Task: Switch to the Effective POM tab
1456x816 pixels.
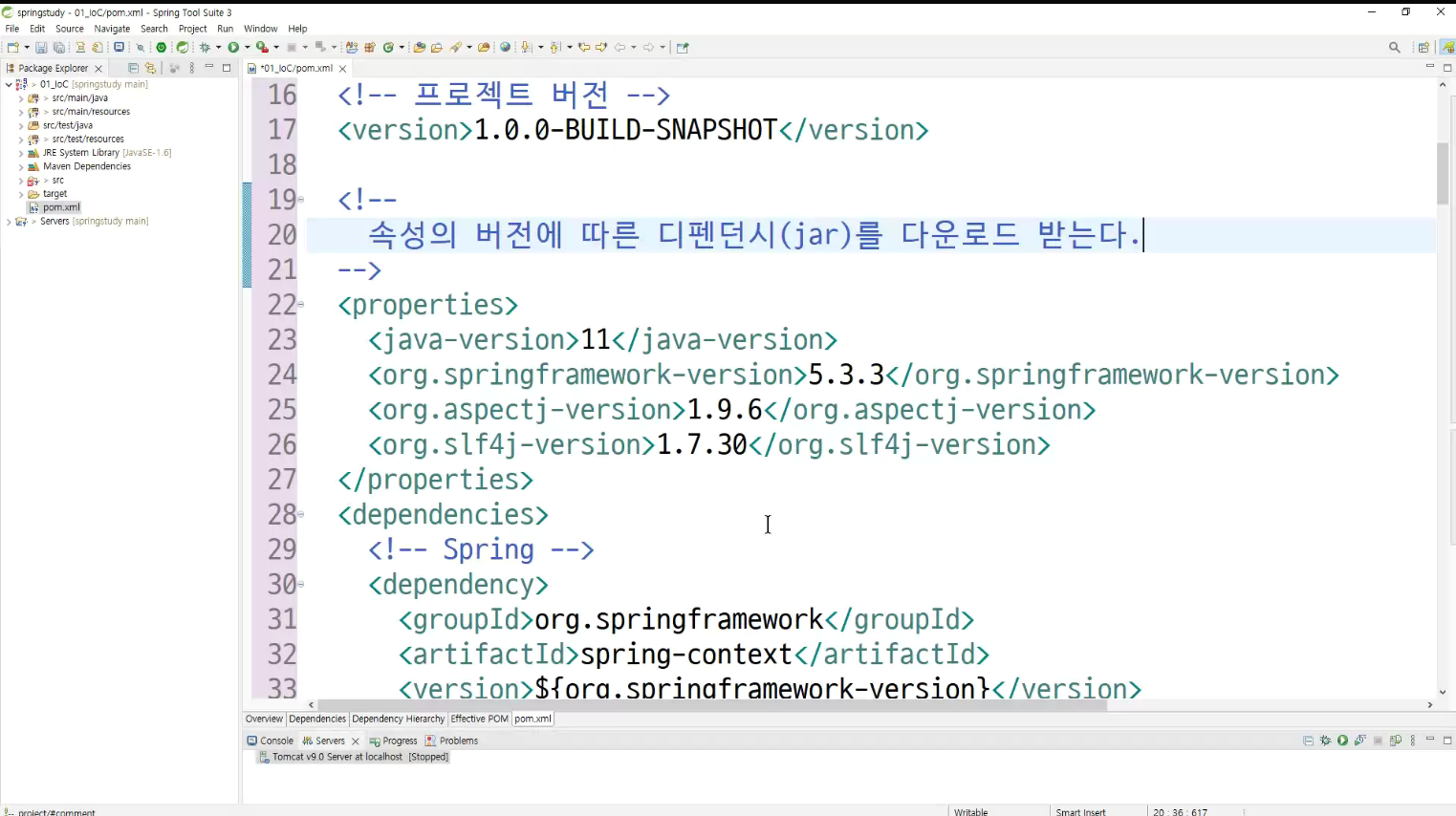Action: (480, 719)
